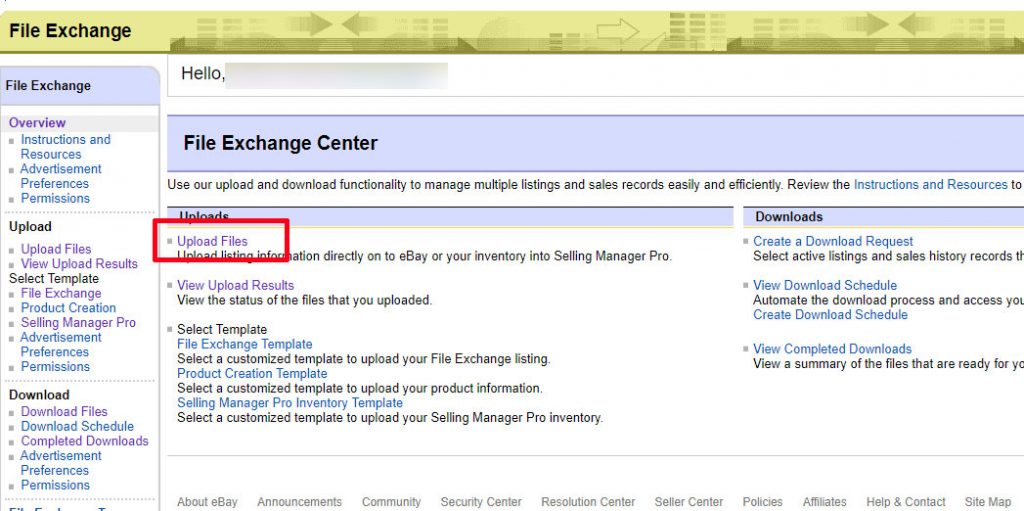This screenshot has width=1024, height=511.
Task: Open Affiliates footer link
Action: pos(825,502)
